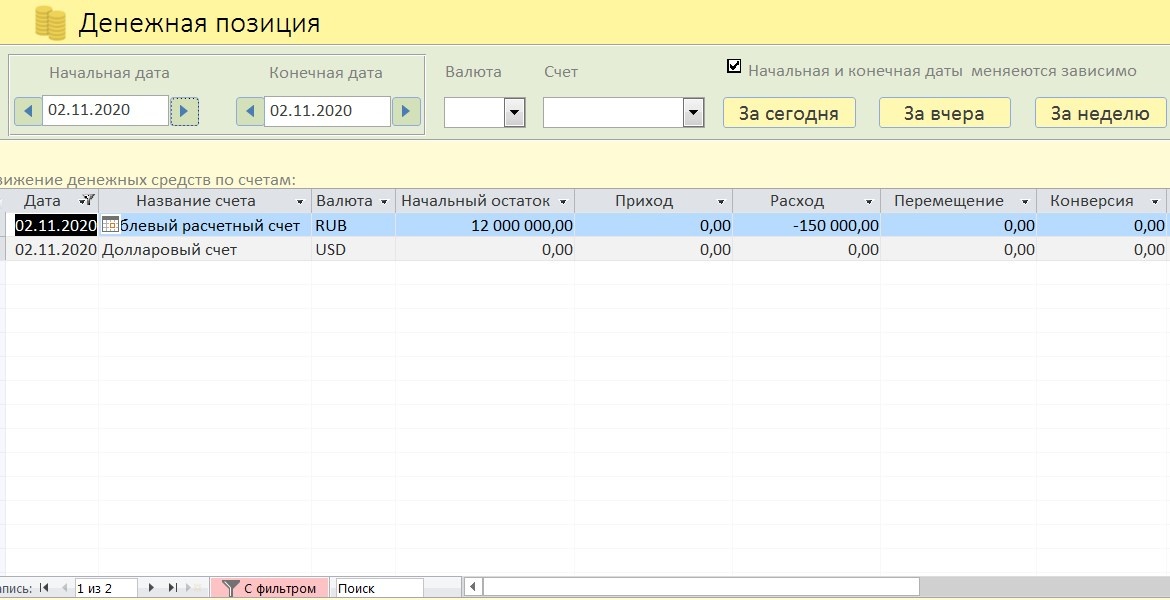Open the Счет dropdown list
Image resolution: width=1170 pixels, height=600 pixels.
click(x=694, y=113)
